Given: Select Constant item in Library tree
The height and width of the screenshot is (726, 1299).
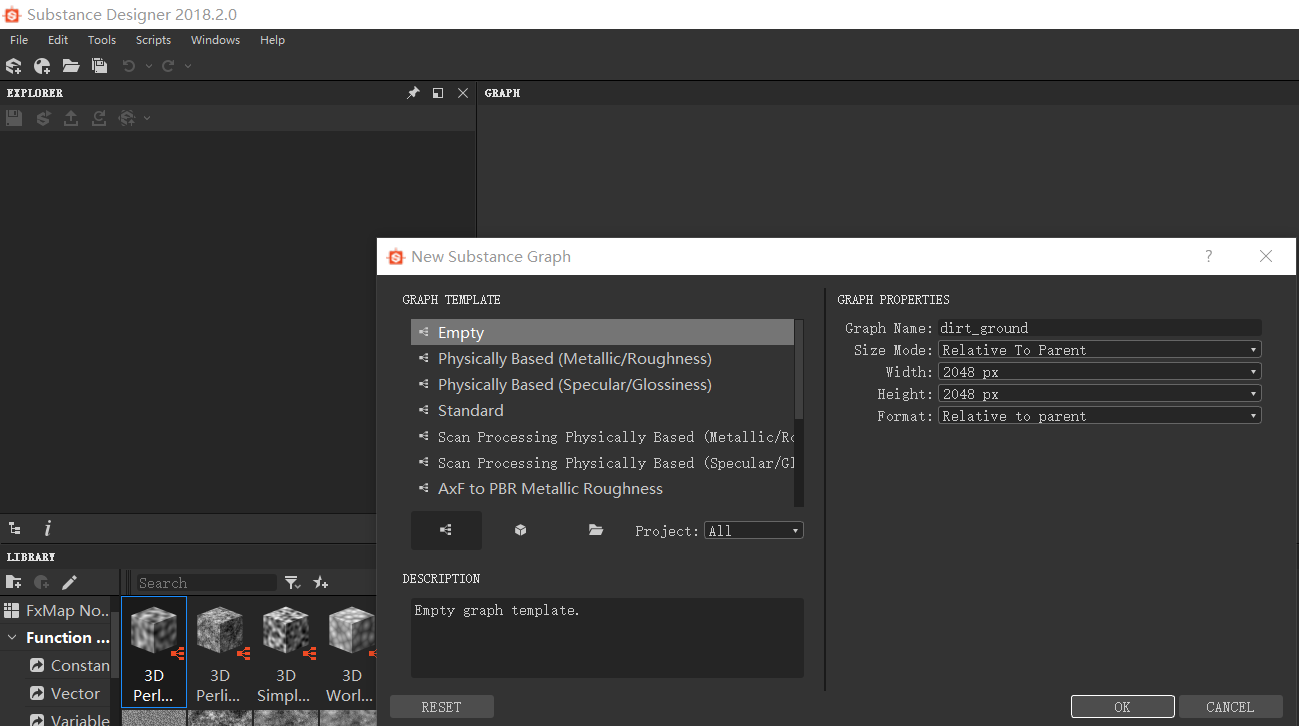Looking at the screenshot, I should coord(69,665).
